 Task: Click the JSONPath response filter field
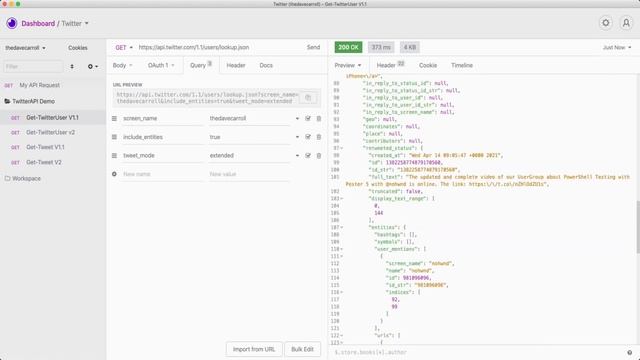(x=478, y=352)
